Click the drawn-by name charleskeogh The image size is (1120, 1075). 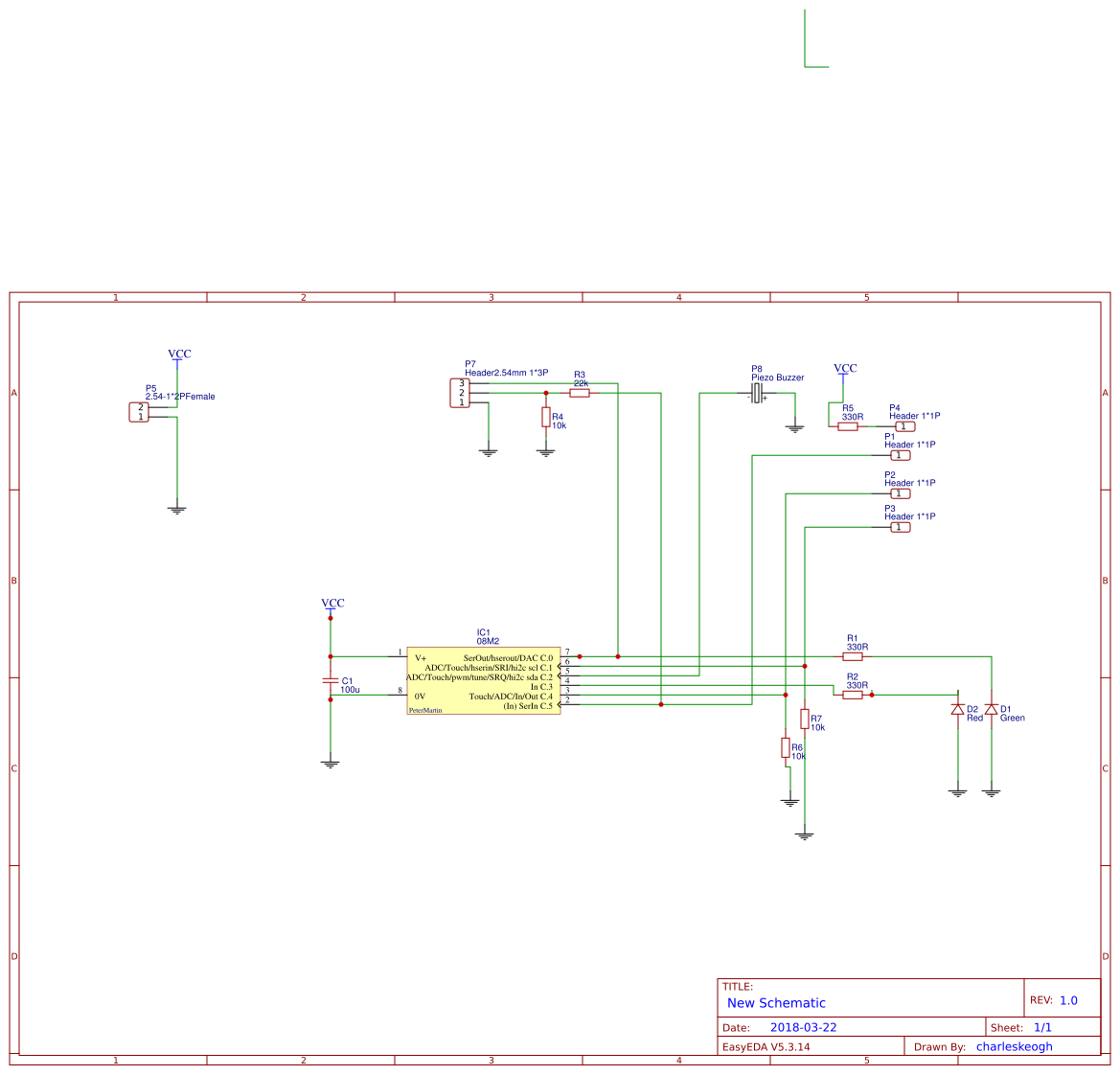click(x=1015, y=1046)
